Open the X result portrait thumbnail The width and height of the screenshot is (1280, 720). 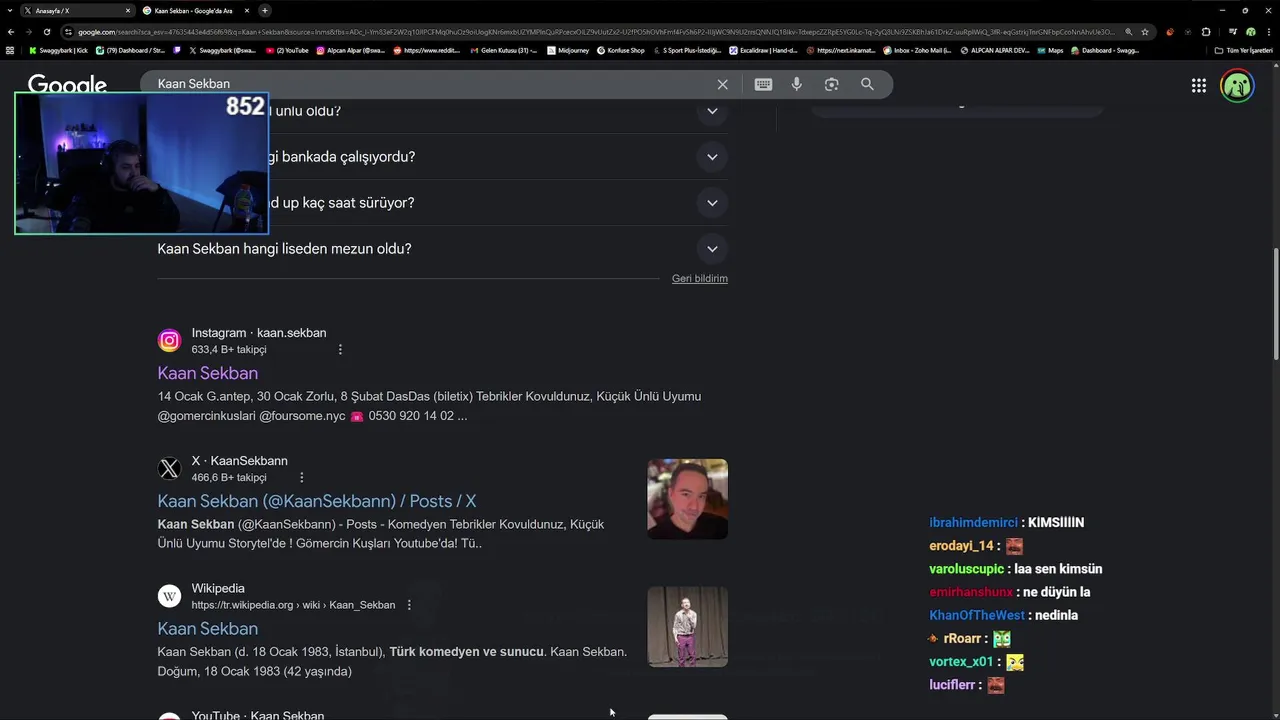click(x=687, y=499)
